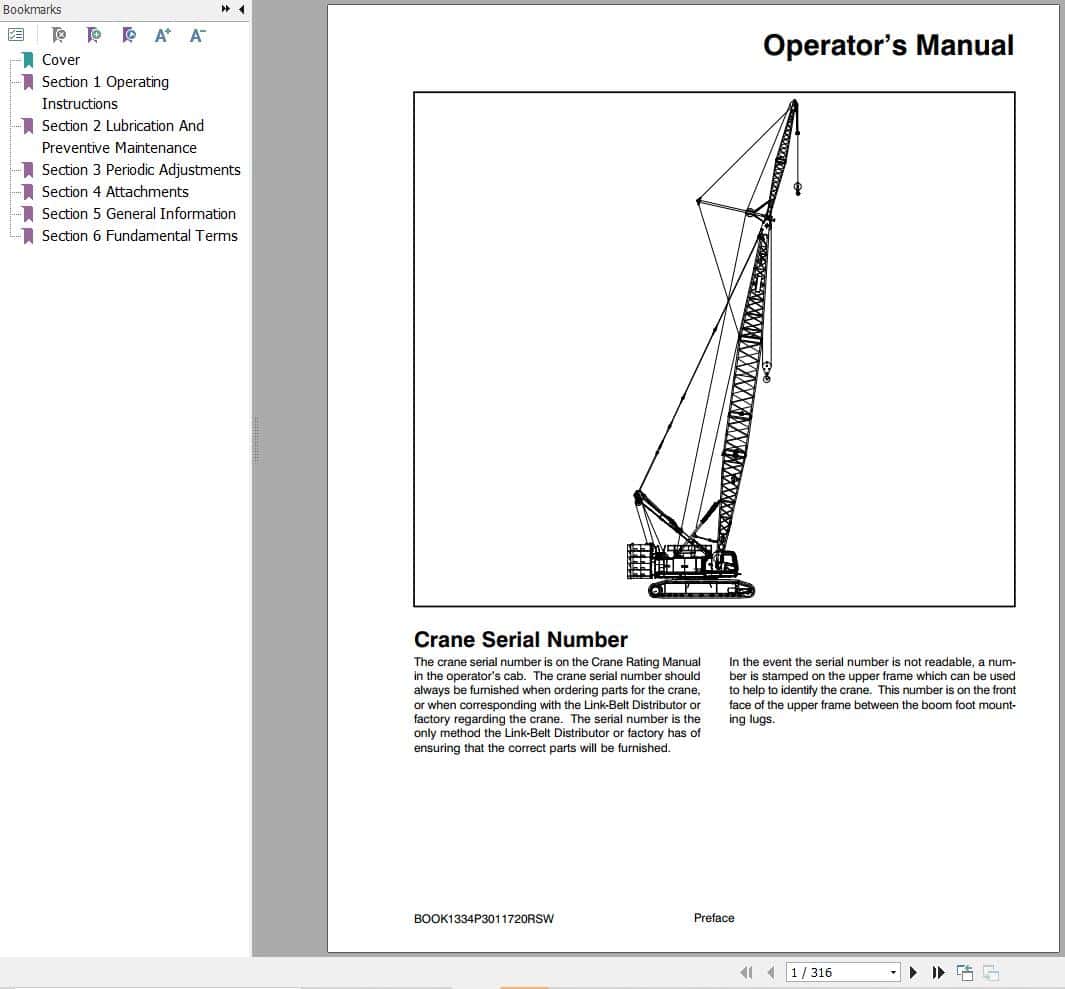Select Section 6 Fundamental Terms bookmark
1065x989 pixels.
pyautogui.click(x=140, y=236)
